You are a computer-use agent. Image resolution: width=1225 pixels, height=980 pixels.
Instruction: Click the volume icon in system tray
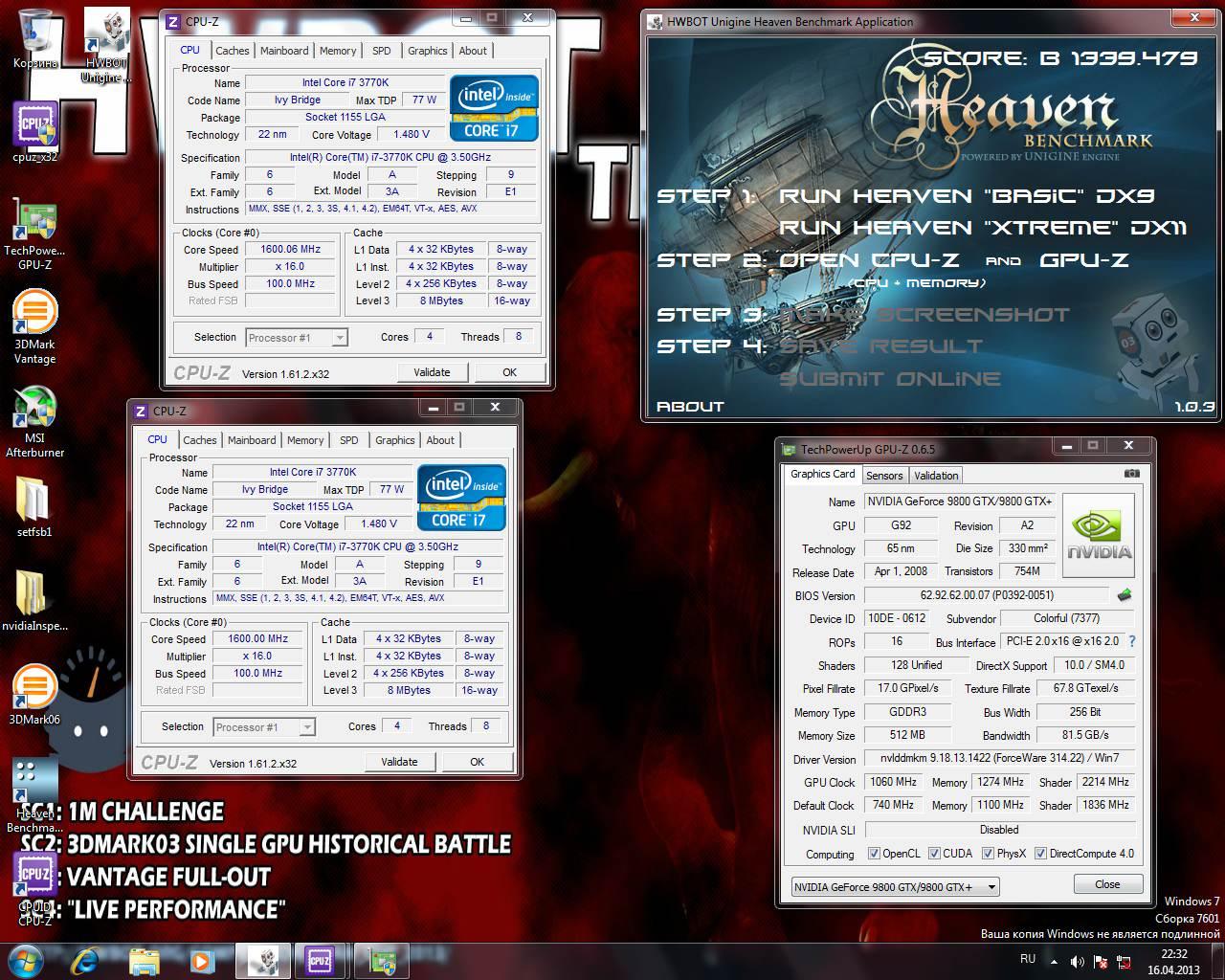pos(1078,961)
